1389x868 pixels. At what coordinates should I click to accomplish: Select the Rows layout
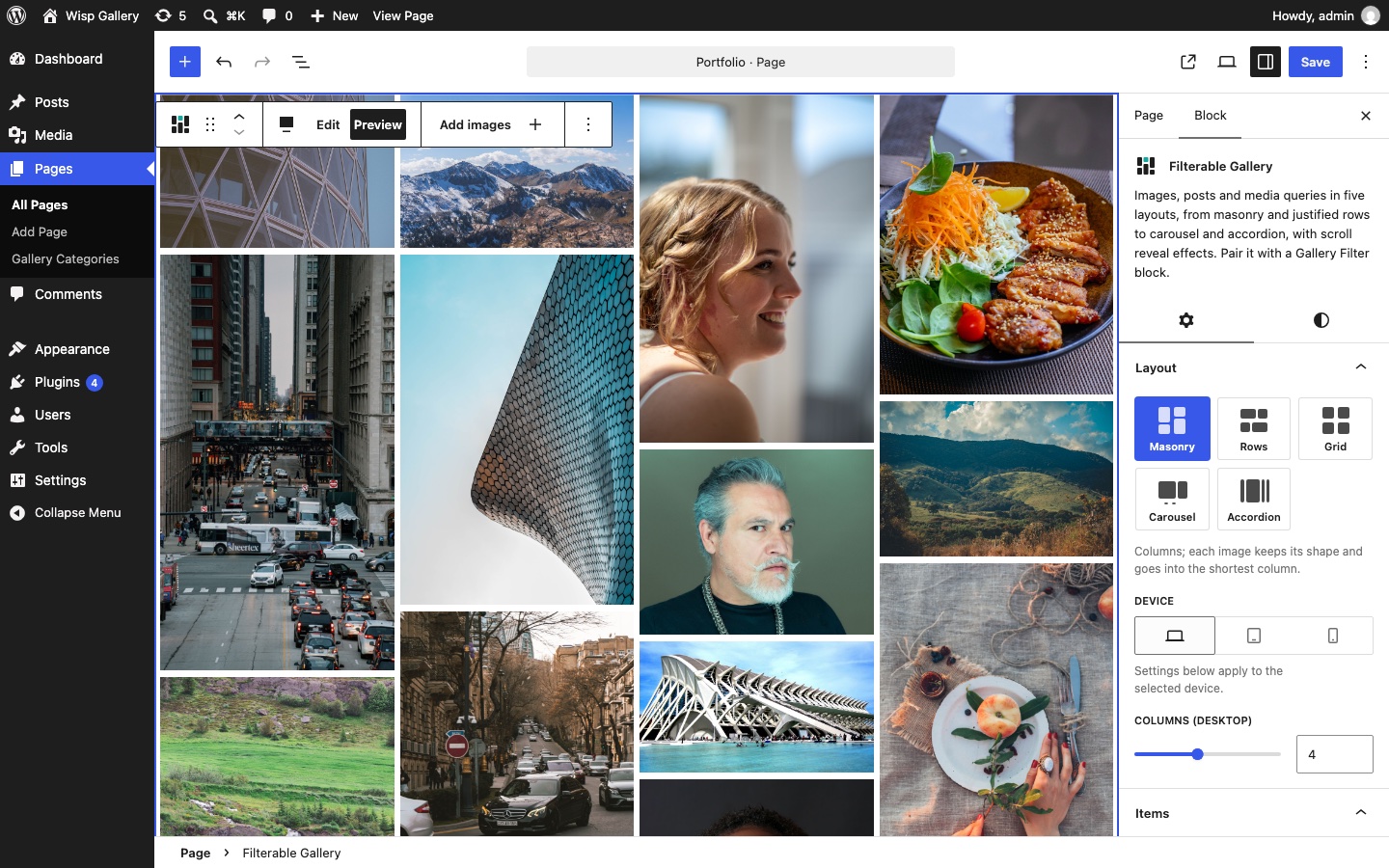(x=1254, y=428)
